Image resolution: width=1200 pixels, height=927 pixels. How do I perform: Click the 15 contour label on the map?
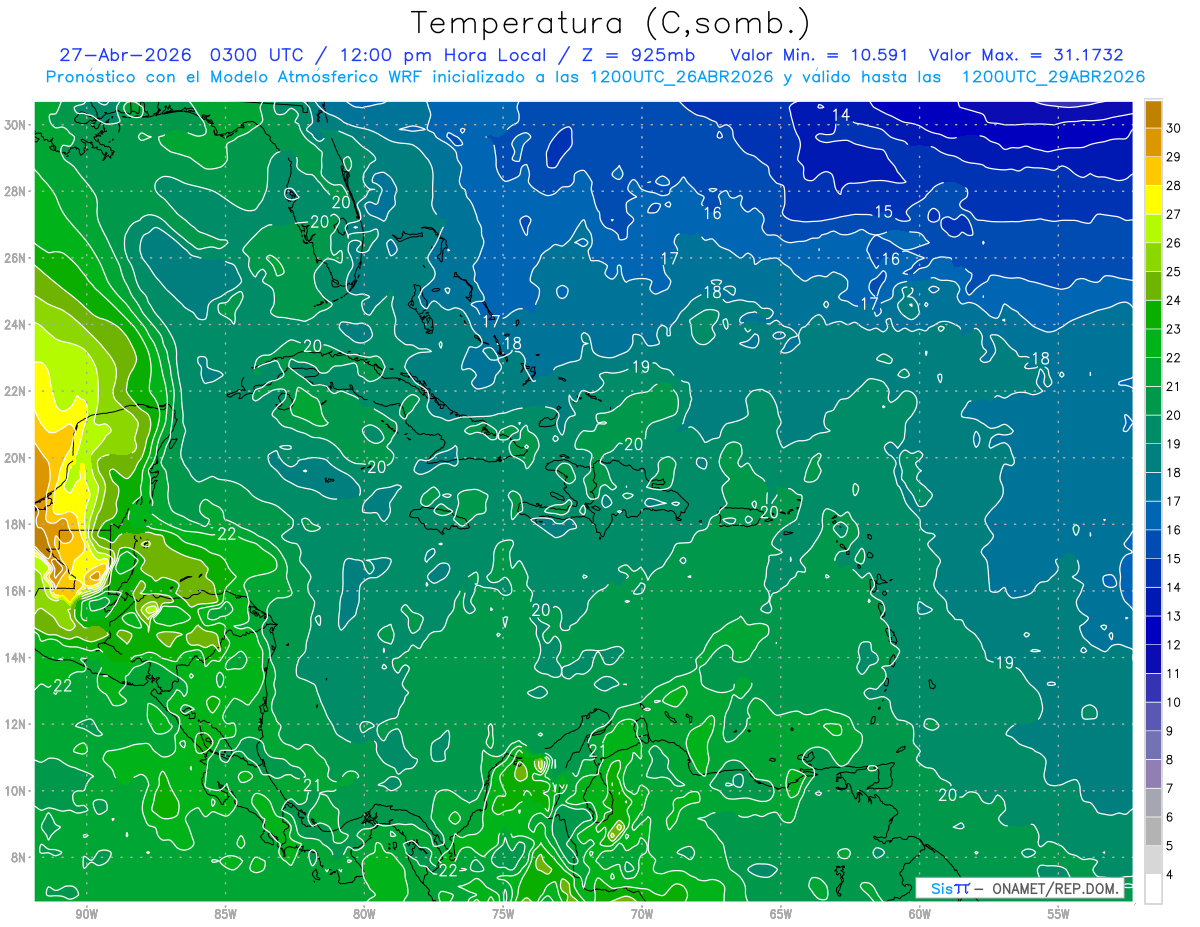click(883, 212)
